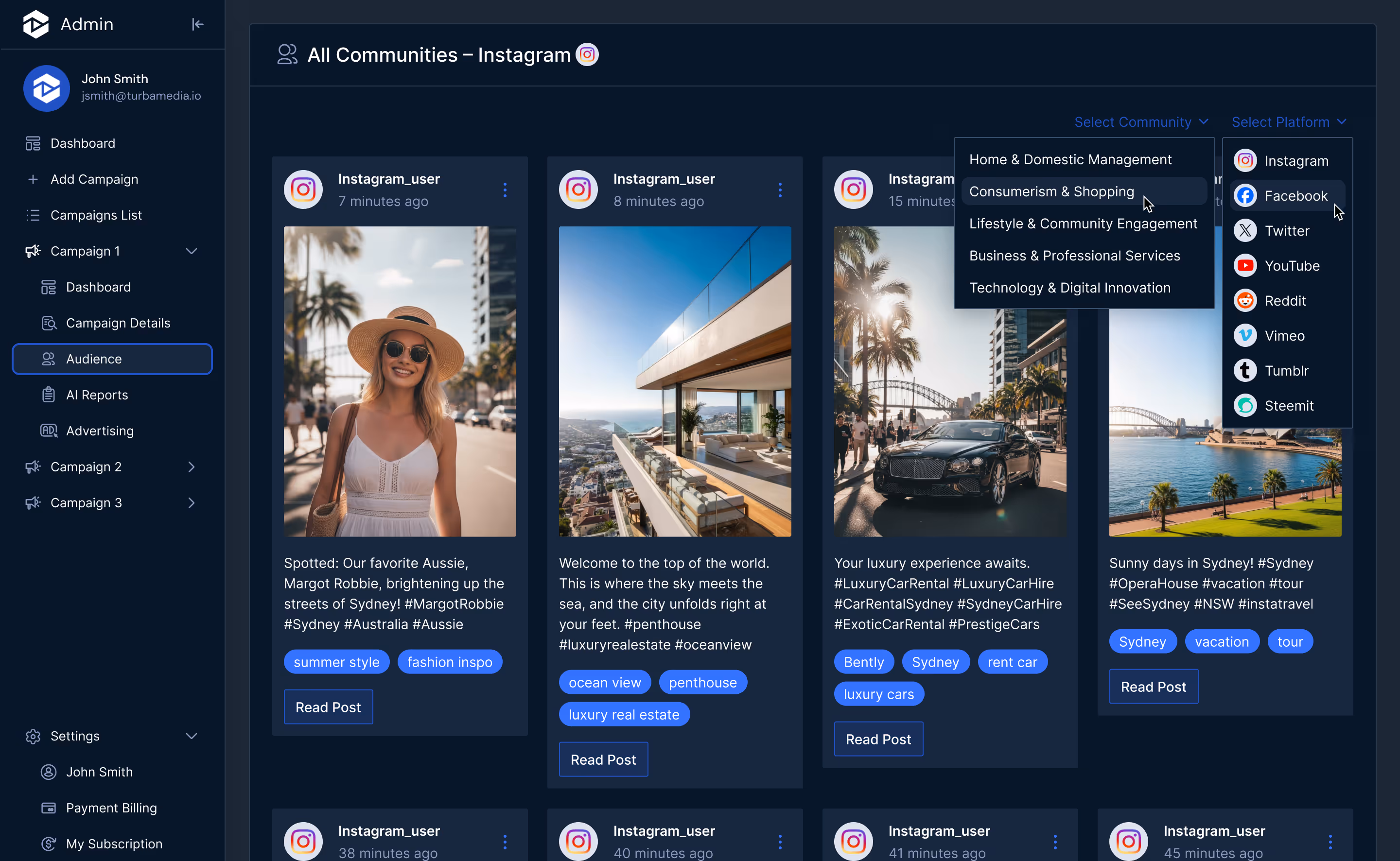The height and width of the screenshot is (861, 1400).
Task: Open Campaigns List from the sidebar
Action: [33, 215]
